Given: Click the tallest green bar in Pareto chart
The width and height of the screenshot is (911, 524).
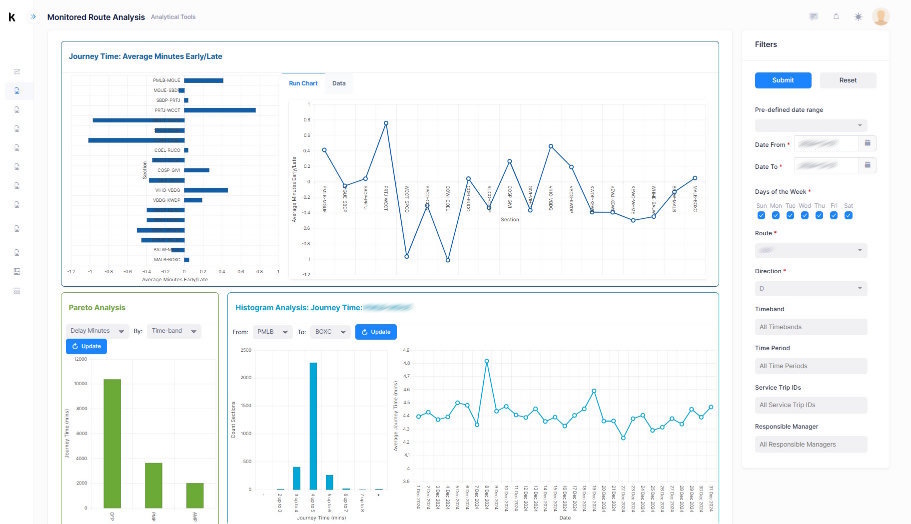Looking at the screenshot, I should point(112,443).
